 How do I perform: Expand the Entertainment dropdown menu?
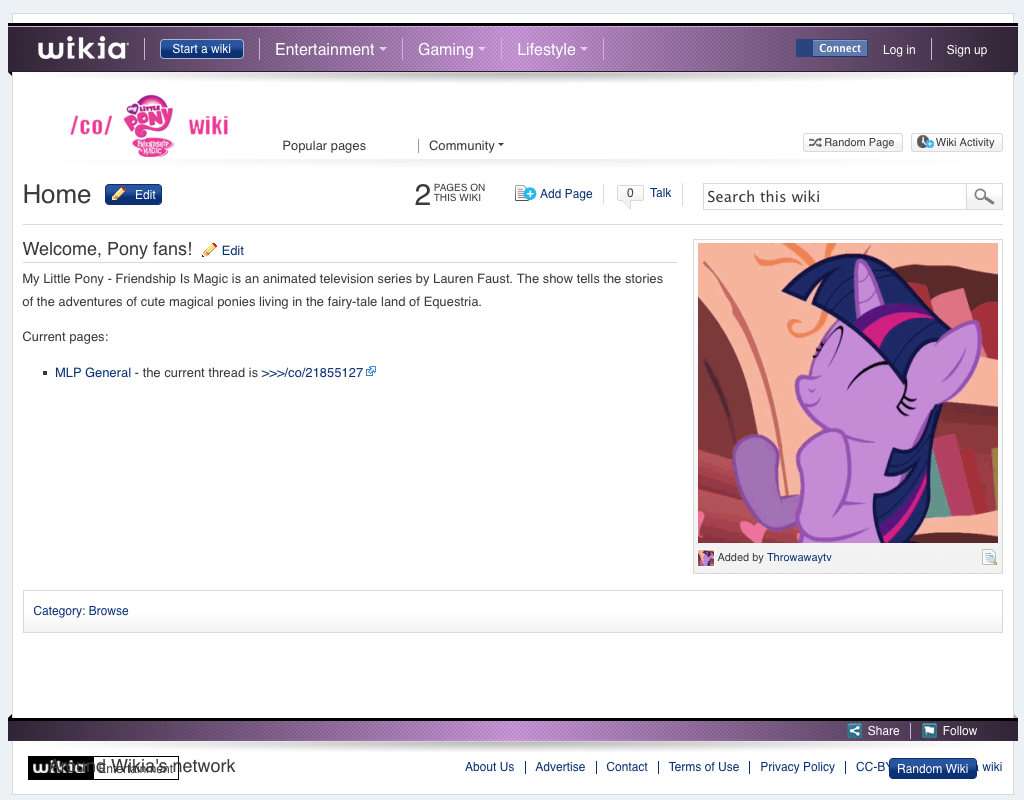330,49
